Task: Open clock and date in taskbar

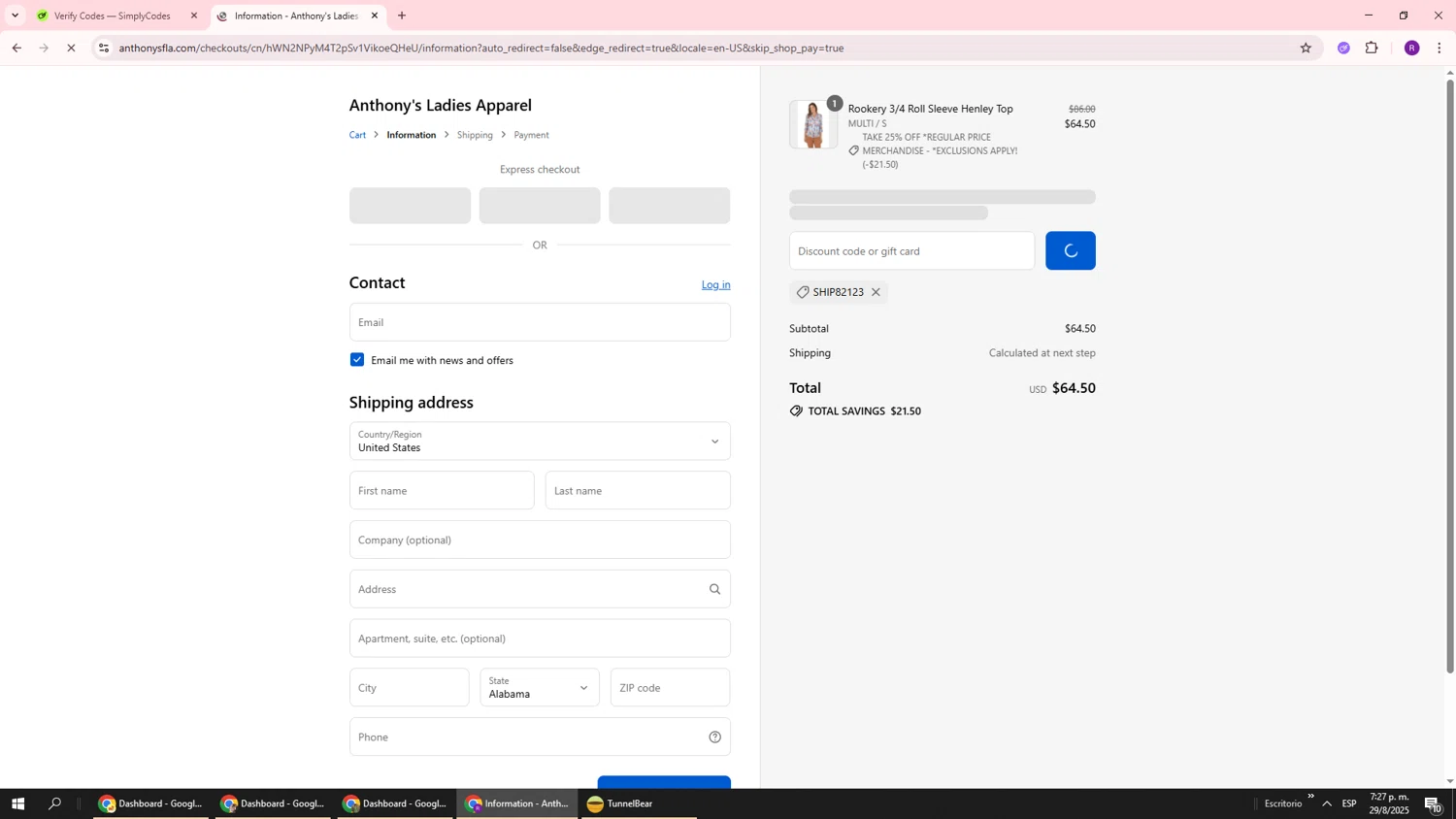Action: coord(1389,803)
